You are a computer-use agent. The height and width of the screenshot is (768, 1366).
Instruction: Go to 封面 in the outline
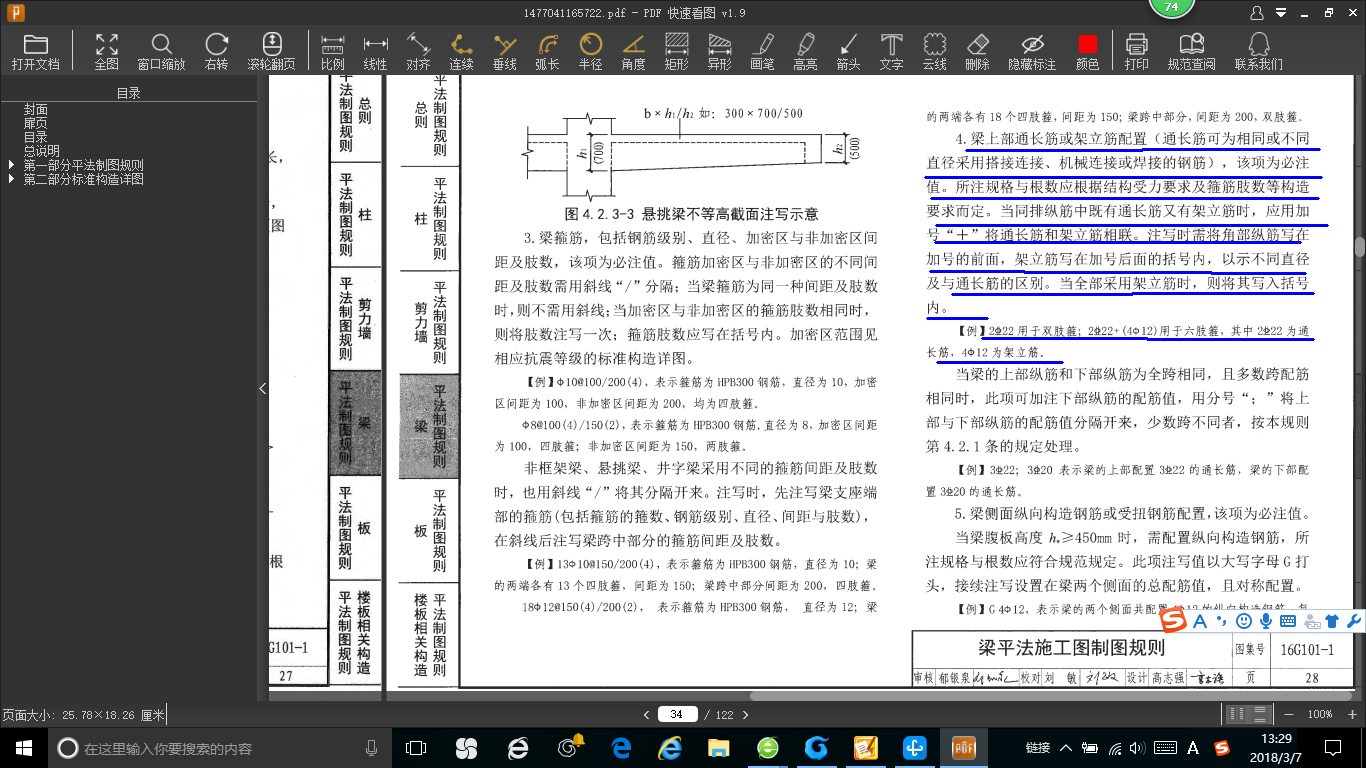36,109
